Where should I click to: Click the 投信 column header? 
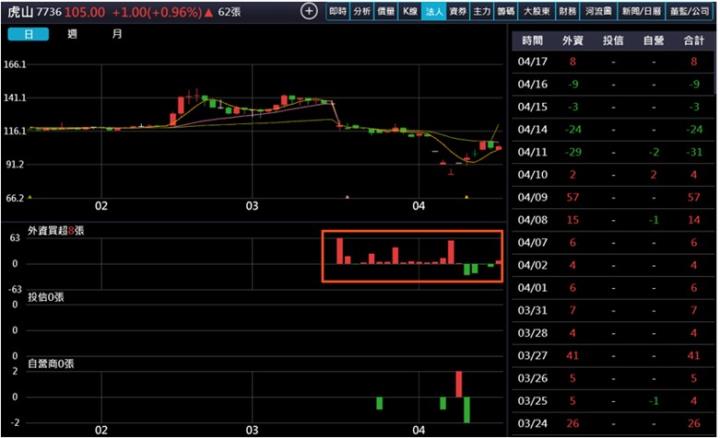pyautogui.click(x=613, y=40)
